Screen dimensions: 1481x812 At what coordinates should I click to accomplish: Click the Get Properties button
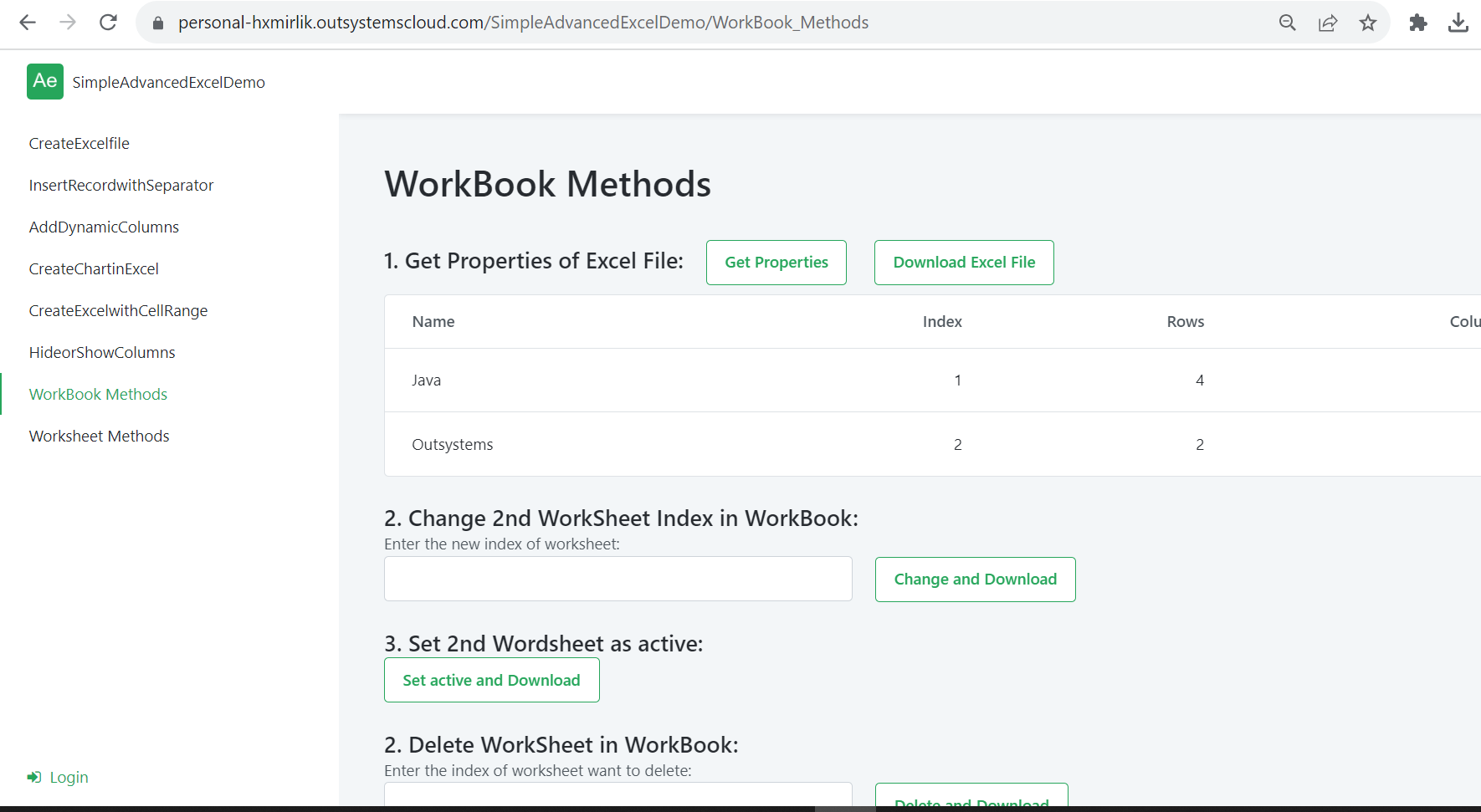[776, 262]
